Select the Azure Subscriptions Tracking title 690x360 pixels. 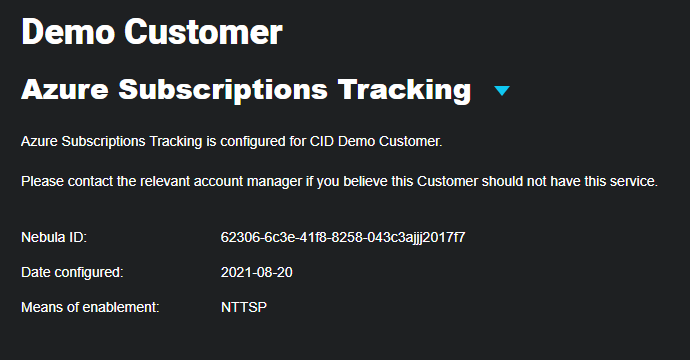coord(246,90)
